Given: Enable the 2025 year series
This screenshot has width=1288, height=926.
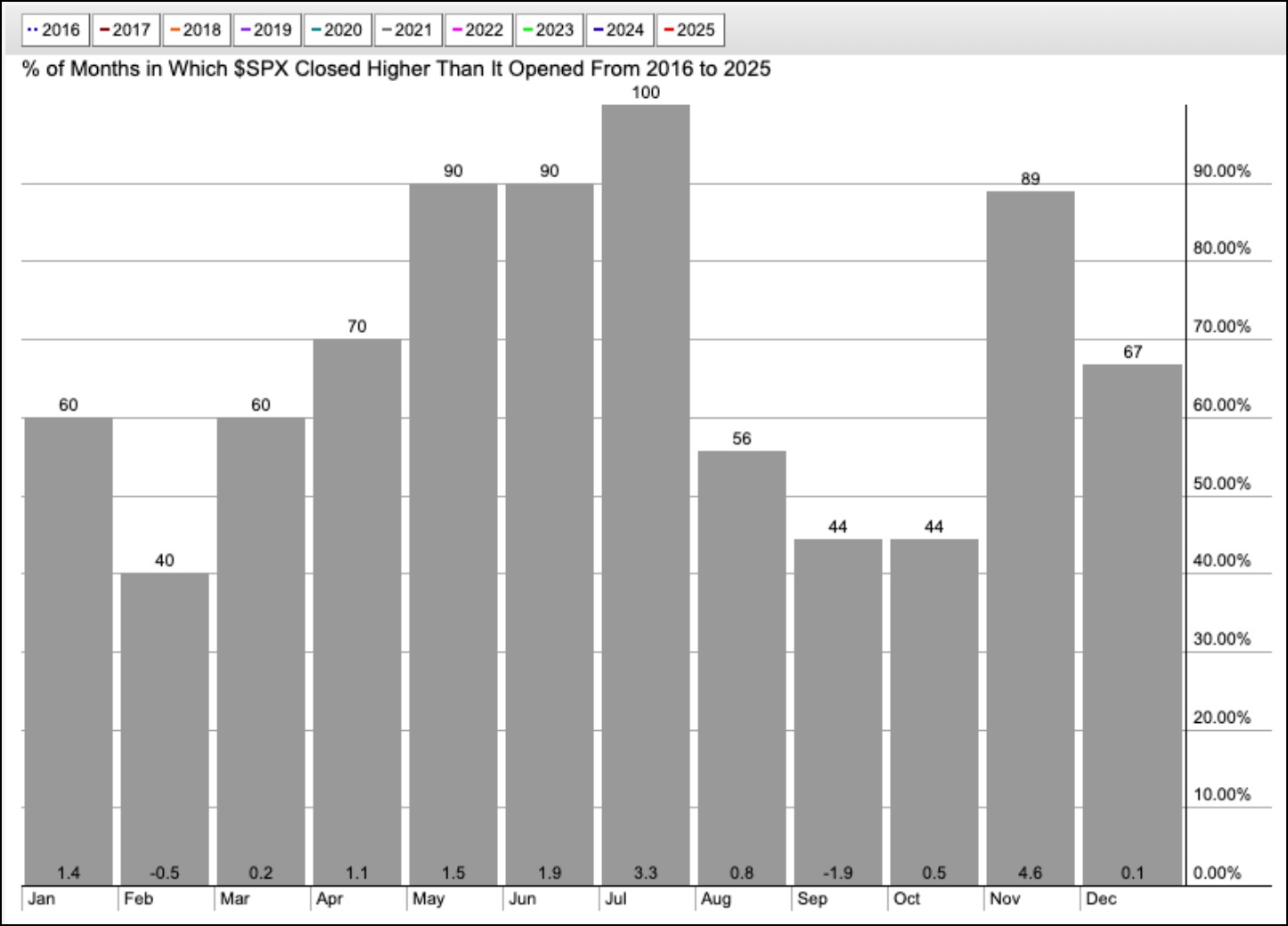Looking at the screenshot, I should coord(689,30).
